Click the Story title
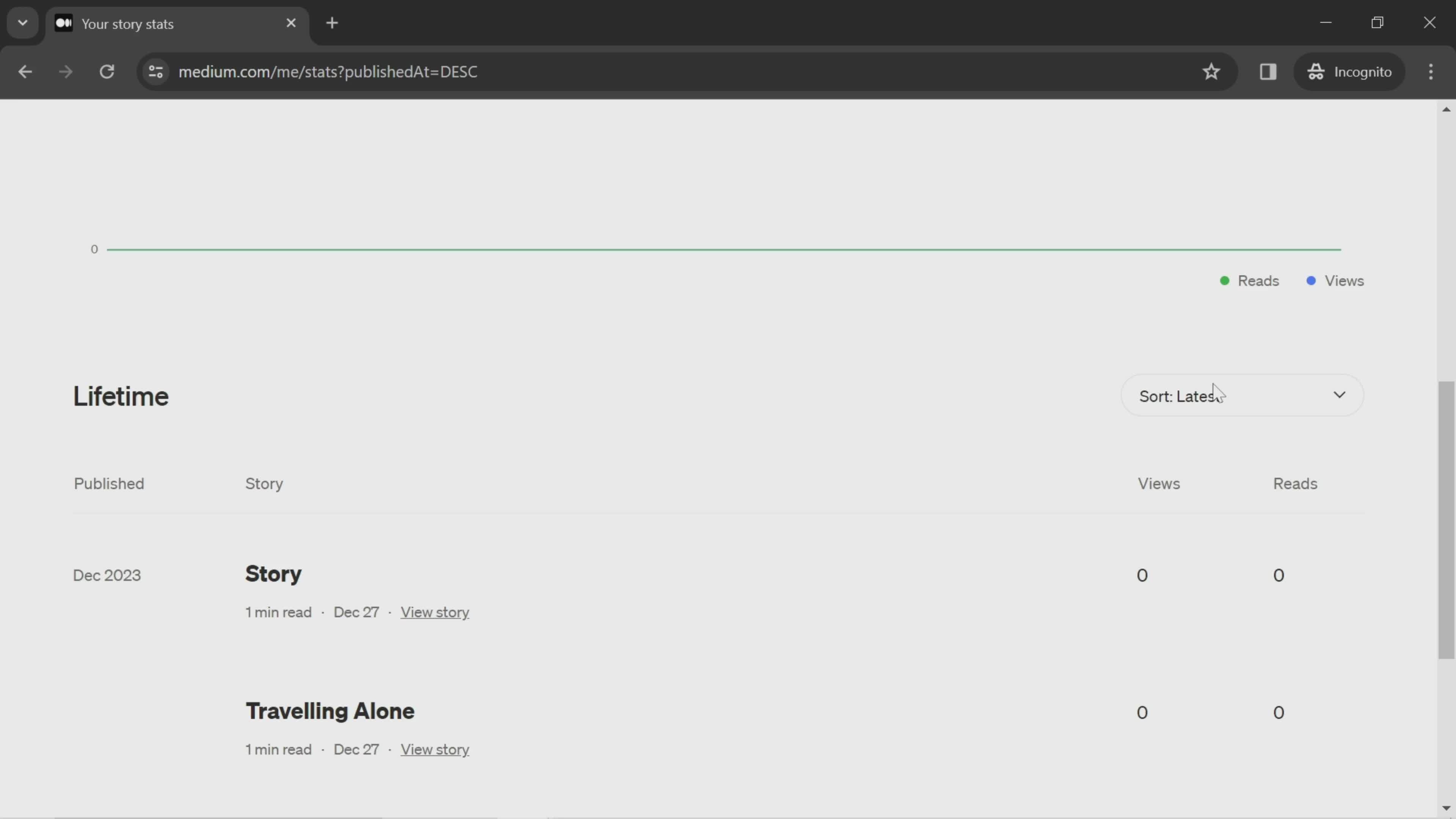This screenshot has height=819, width=1456. coord(273,574)
